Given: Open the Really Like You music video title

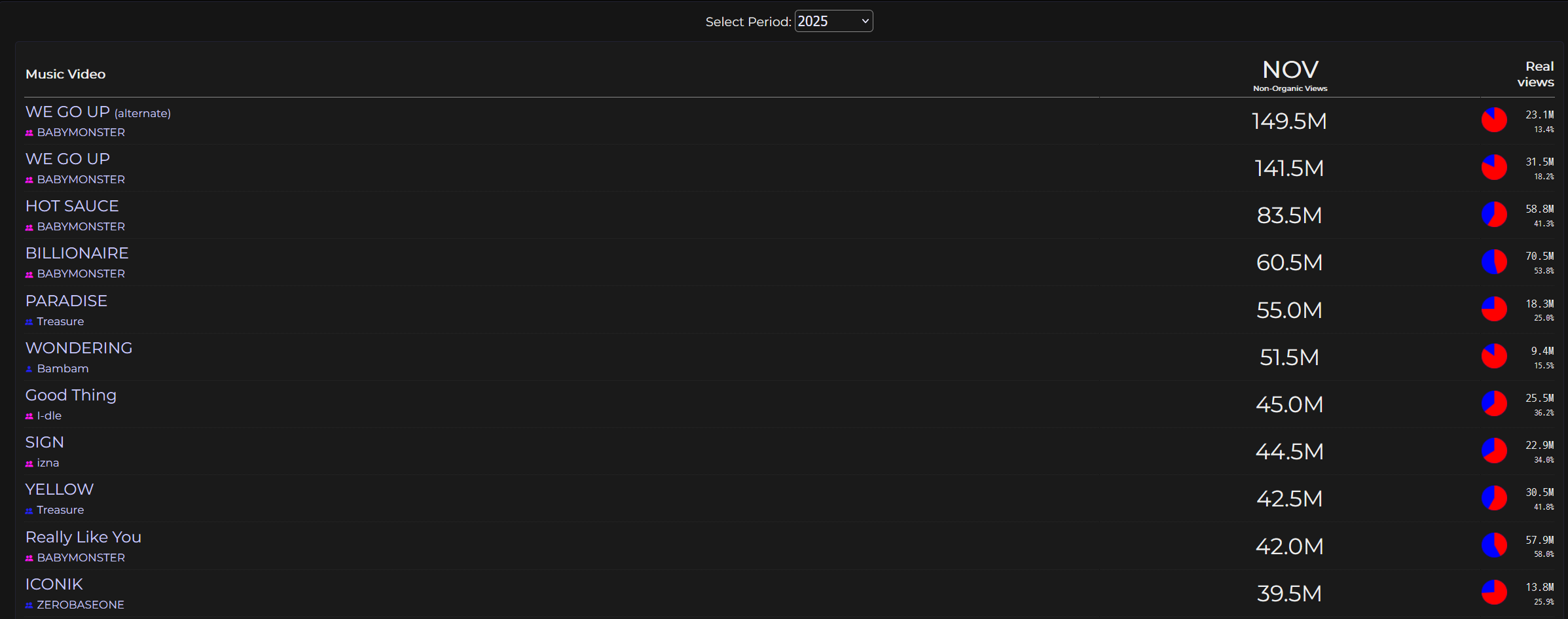Looking at the screenshot, I should [x=83, y=537].
